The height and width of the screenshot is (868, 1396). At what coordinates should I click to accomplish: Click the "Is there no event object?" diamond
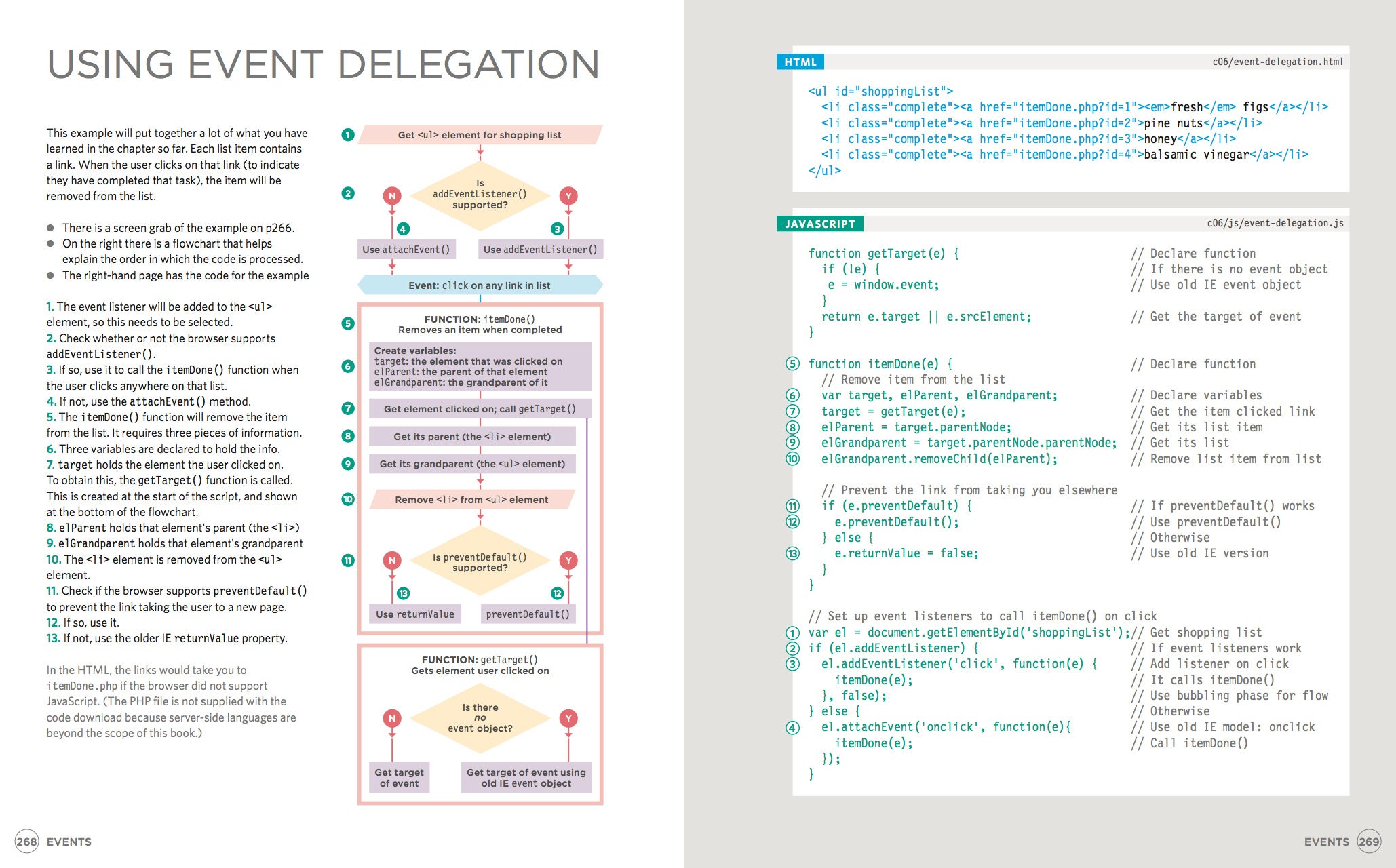[x=480, y=718]
